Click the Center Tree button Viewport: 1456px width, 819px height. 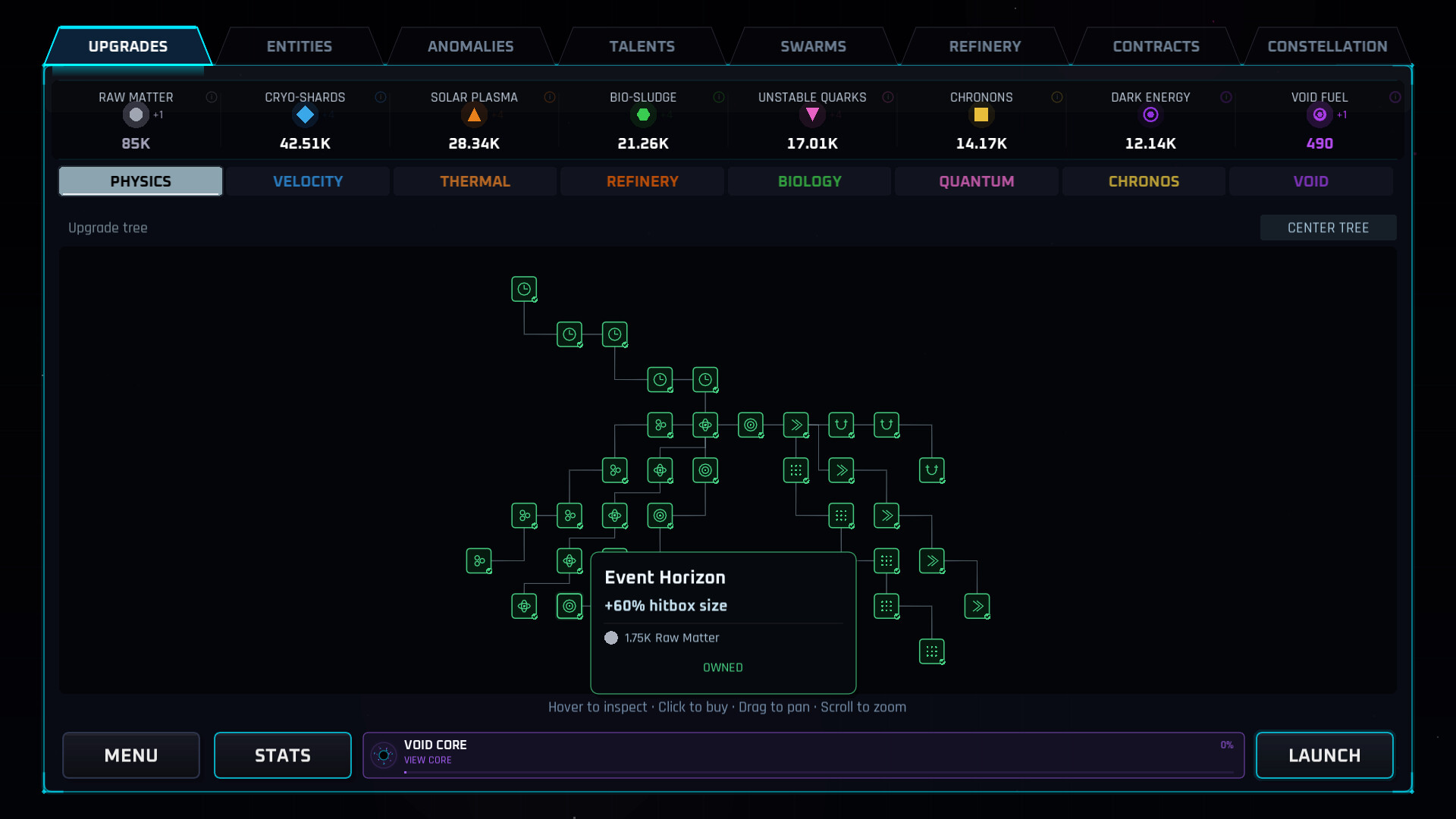click(x=1329, y=227)
